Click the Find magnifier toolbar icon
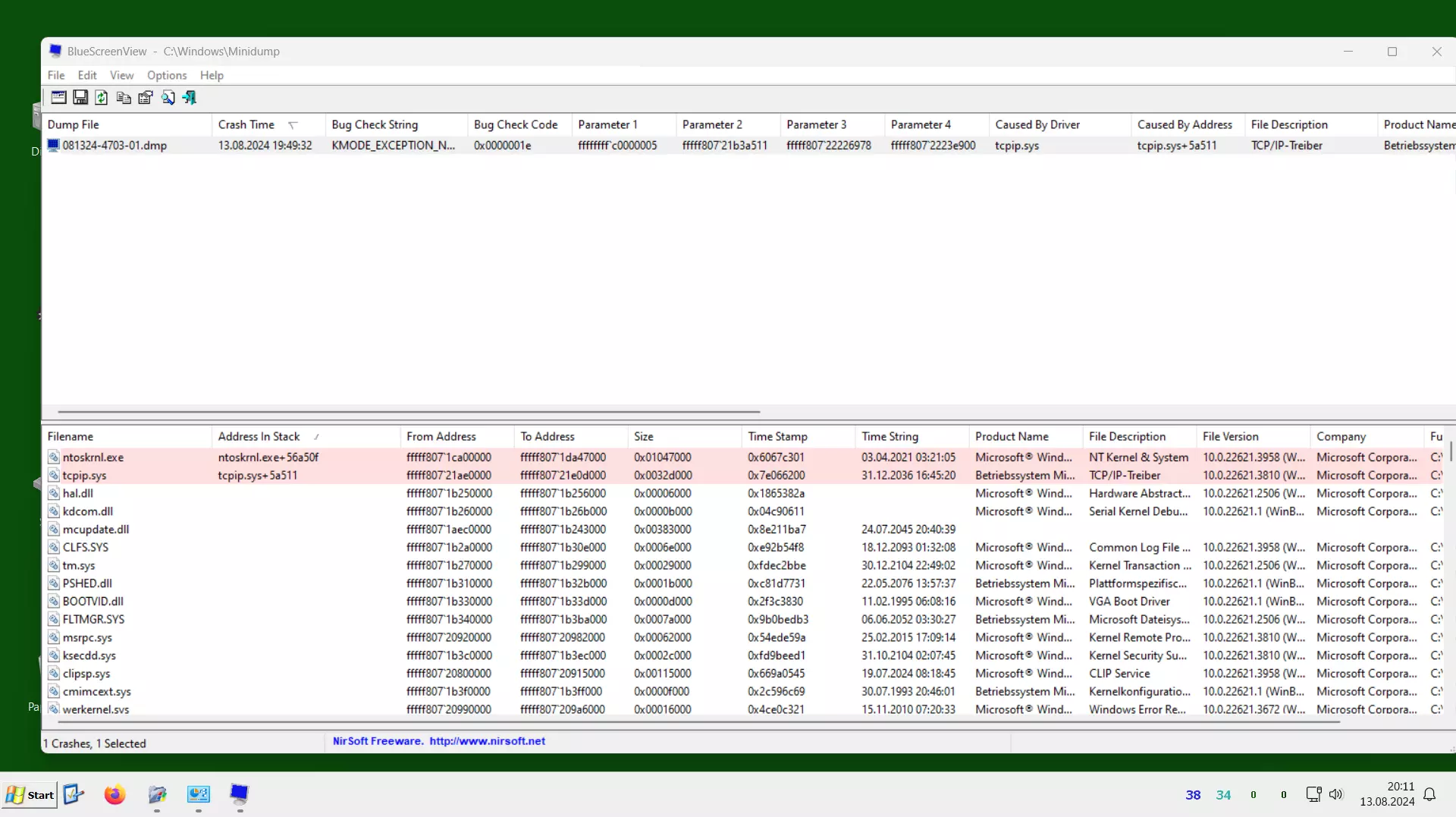 coord(168,97)
